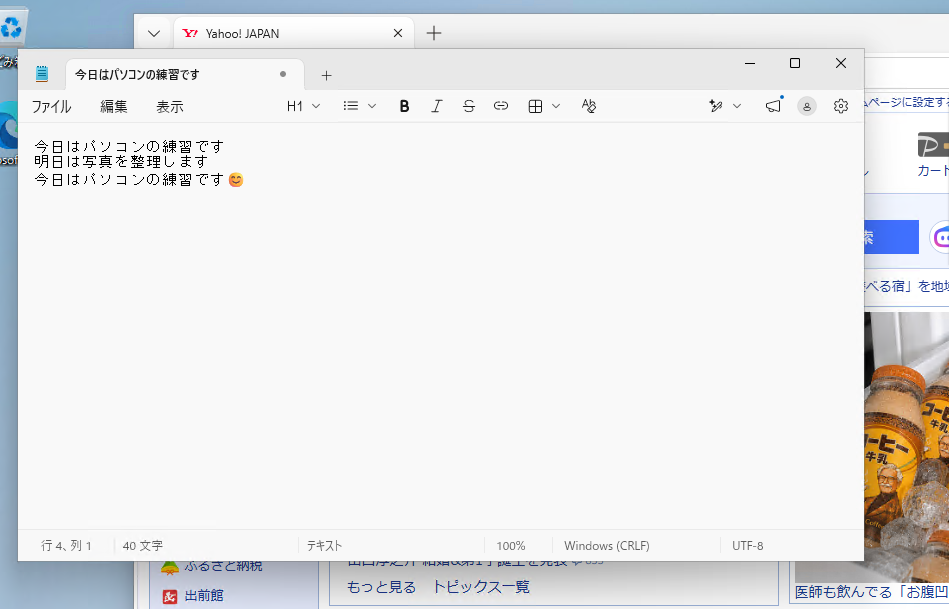Viewport: 949px width, 609px height.
Task: Click the テキスト format status entry
Action: [324, 546]
